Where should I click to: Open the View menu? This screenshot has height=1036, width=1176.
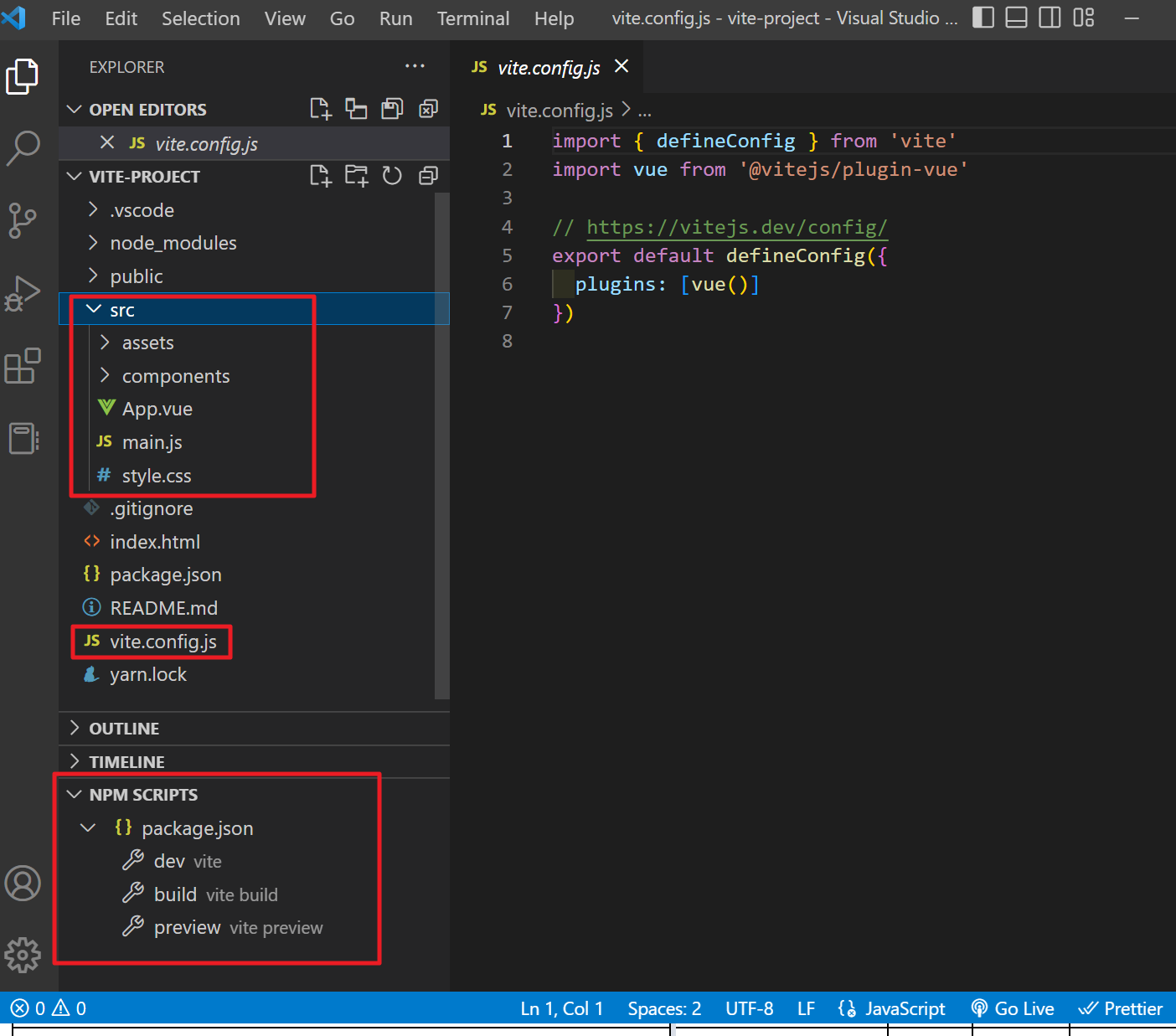coord(285,18)
